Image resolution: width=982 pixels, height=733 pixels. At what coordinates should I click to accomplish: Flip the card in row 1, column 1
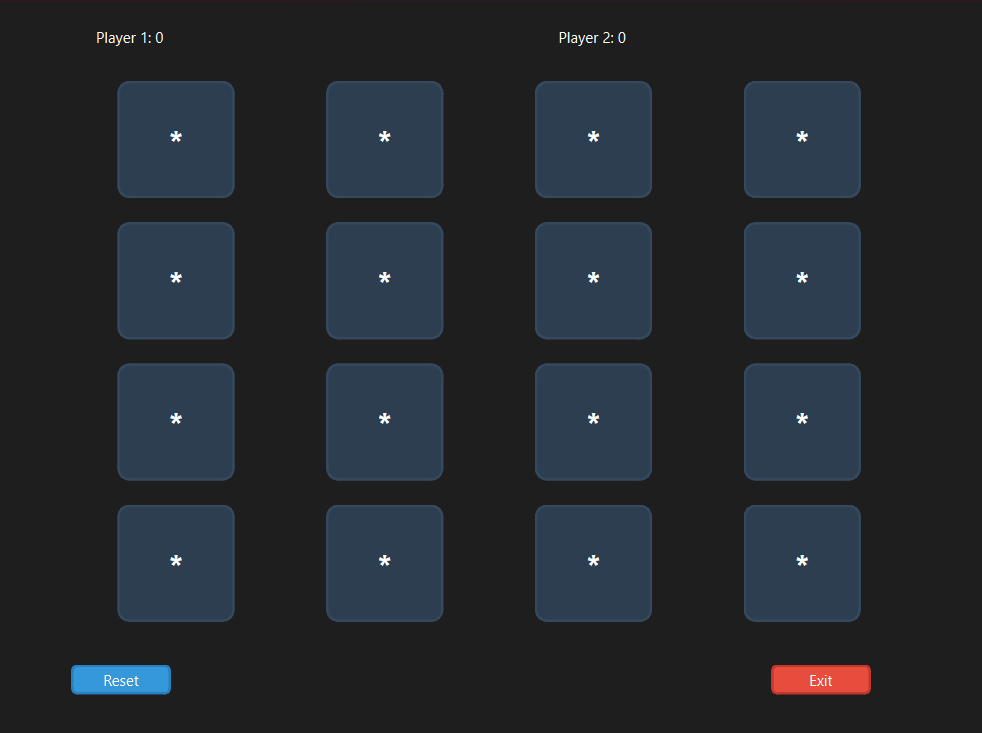176,140
